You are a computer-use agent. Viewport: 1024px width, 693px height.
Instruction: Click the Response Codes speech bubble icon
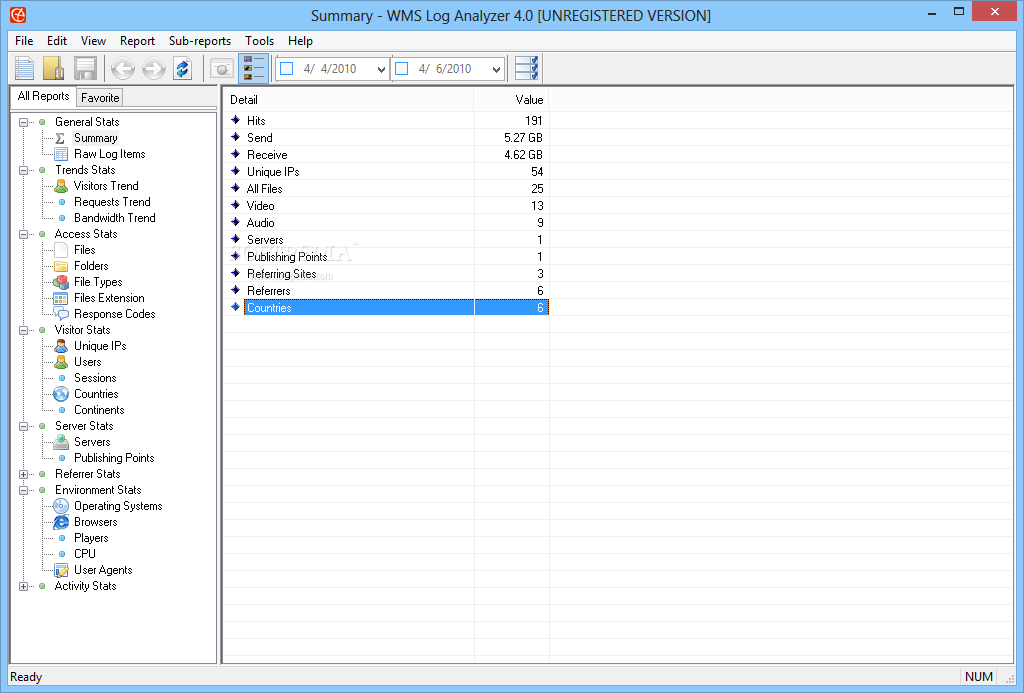pyautogui.click(x=61, y=314)
